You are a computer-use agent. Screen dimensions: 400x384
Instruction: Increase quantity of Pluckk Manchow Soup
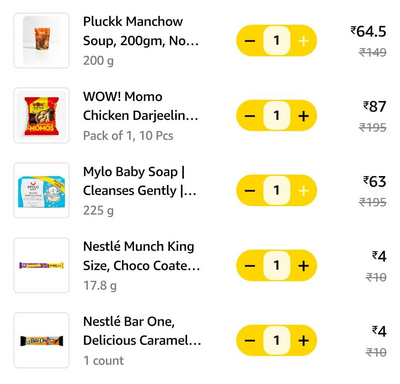303,41
